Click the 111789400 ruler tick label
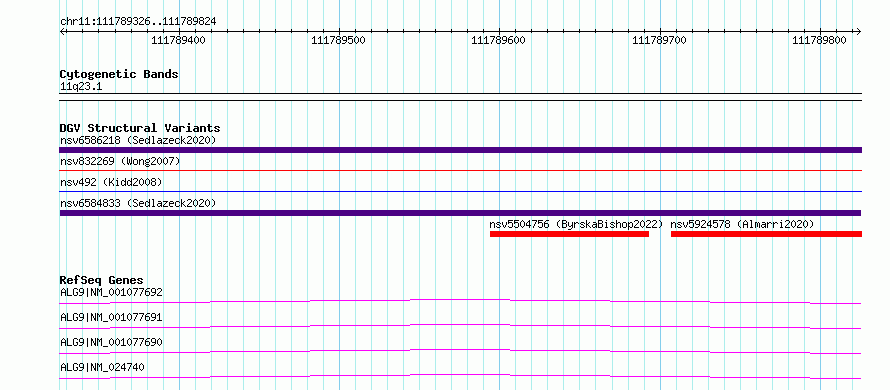The image size is (890, 390). (179, 40)
